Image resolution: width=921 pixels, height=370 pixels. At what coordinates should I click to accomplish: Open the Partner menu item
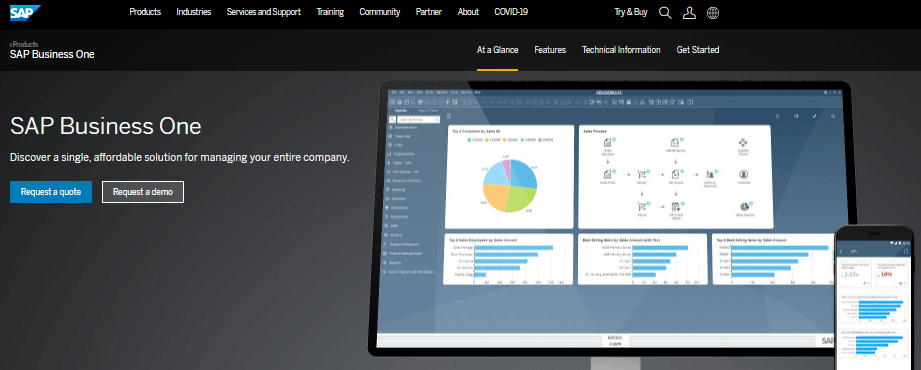pyautogui.click(x=429, y=12)
